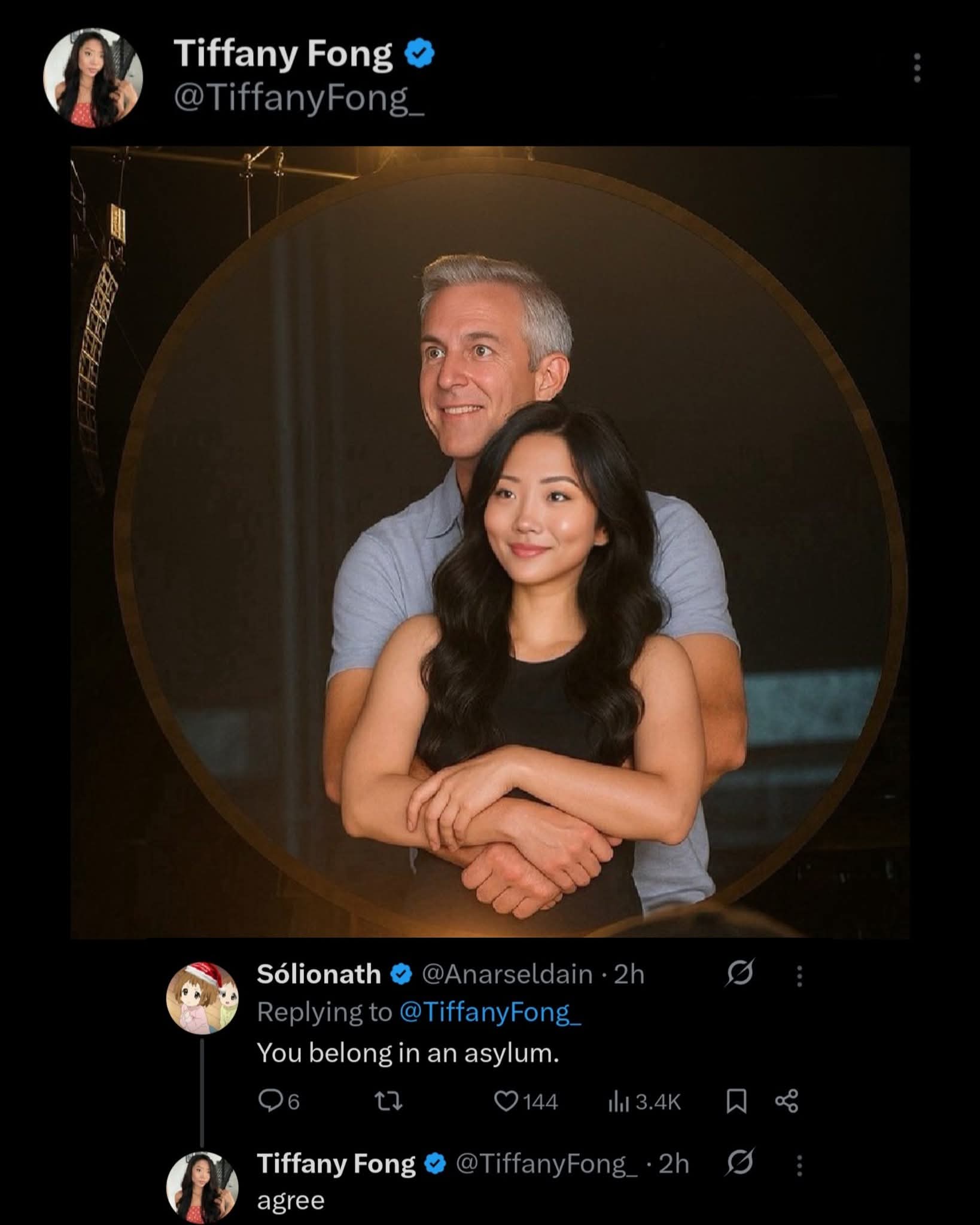Open the @TiffanyFong_ handle in header
The height and width of the screenshot is (1225, 980).
click(299, 99)
